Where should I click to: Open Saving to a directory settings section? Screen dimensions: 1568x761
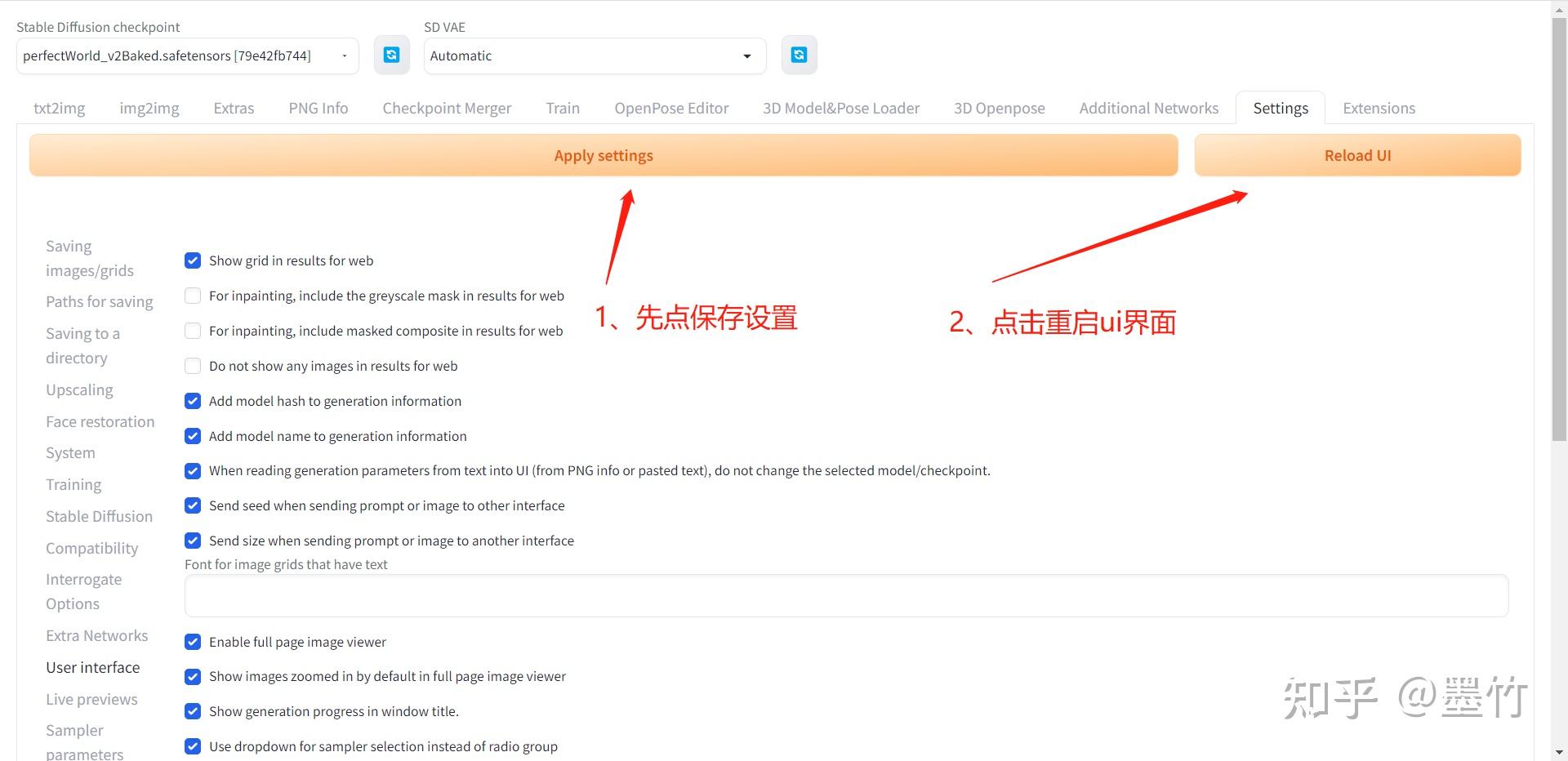pyautogui.click(x=82, y=345)
